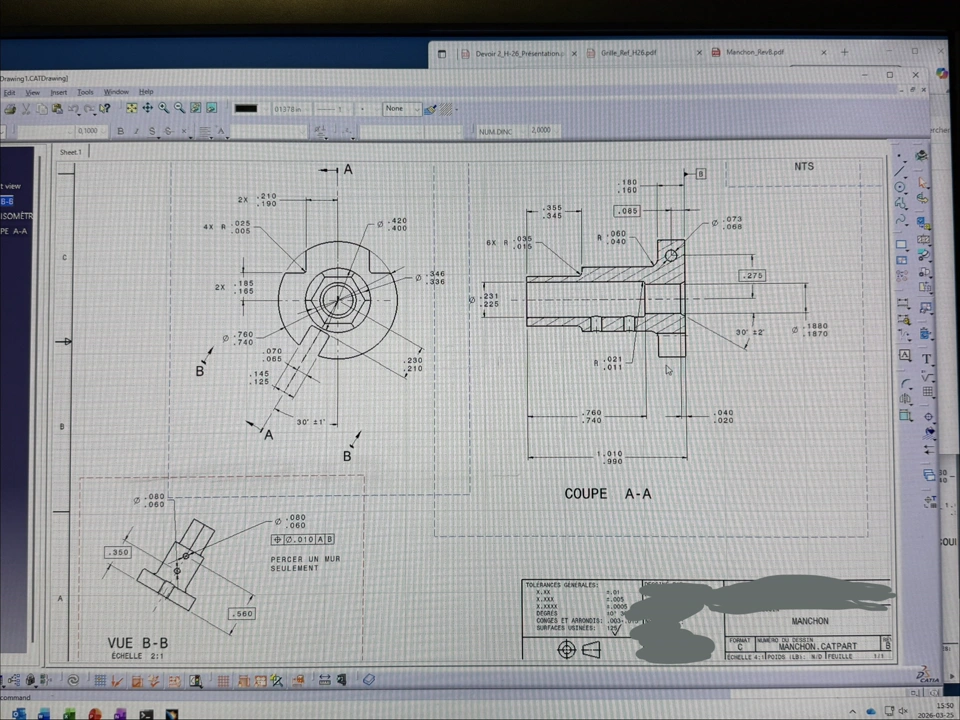Toggle Underline S formatting button
Image resolution: width=960 pixels, height=720 pixels.
pos(152,131)
